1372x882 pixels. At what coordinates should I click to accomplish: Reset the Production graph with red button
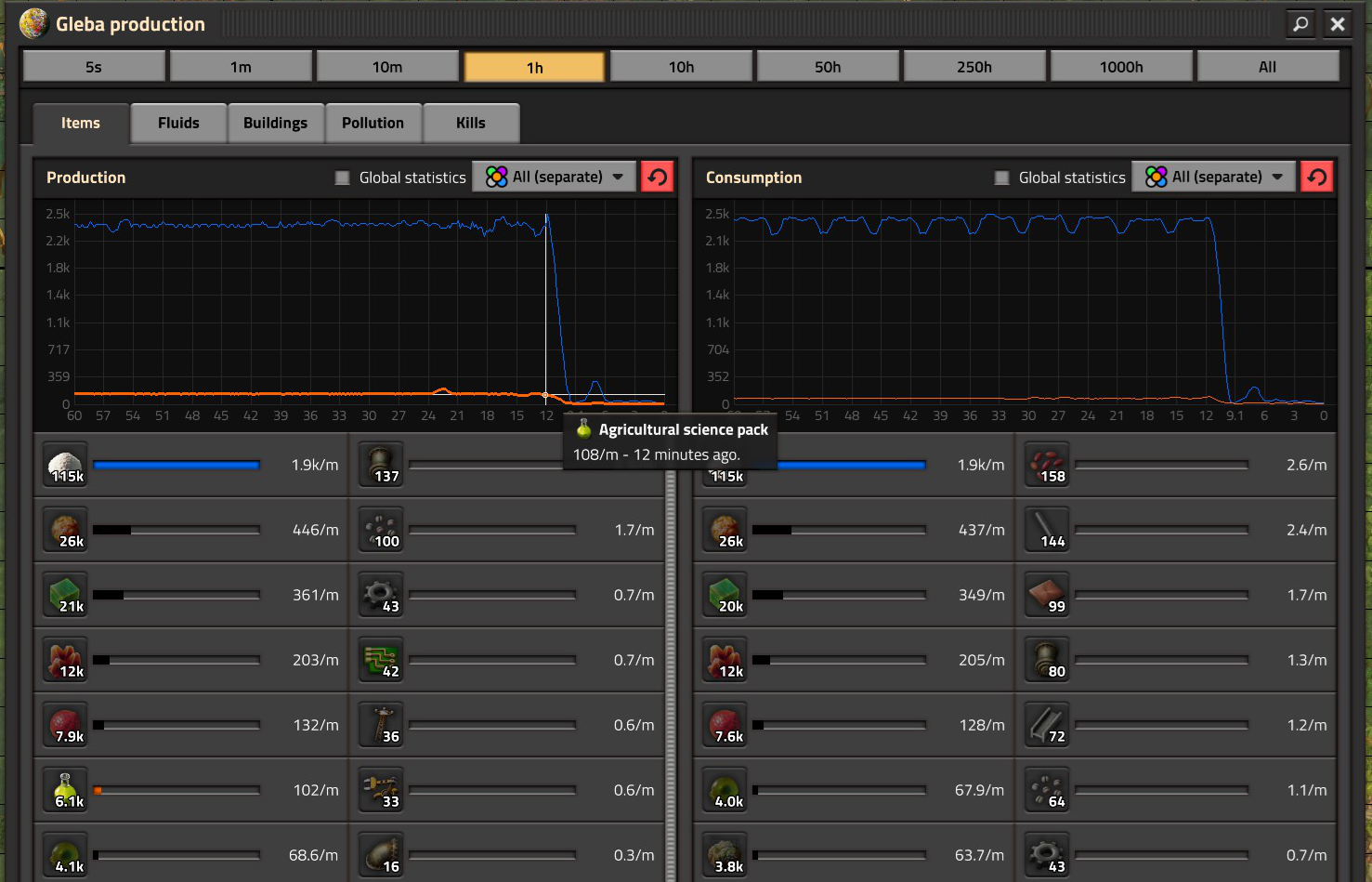(x=658, y=177)
